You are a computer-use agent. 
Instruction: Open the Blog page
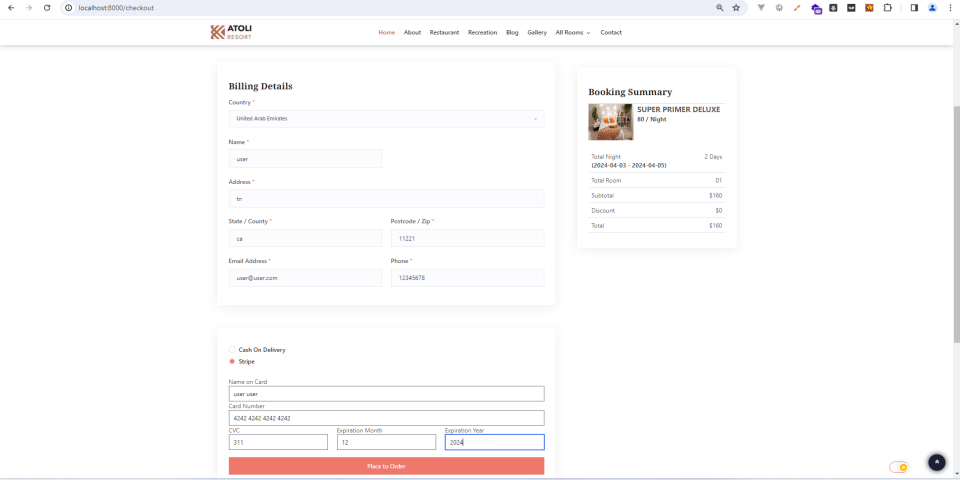coord(512,32)
